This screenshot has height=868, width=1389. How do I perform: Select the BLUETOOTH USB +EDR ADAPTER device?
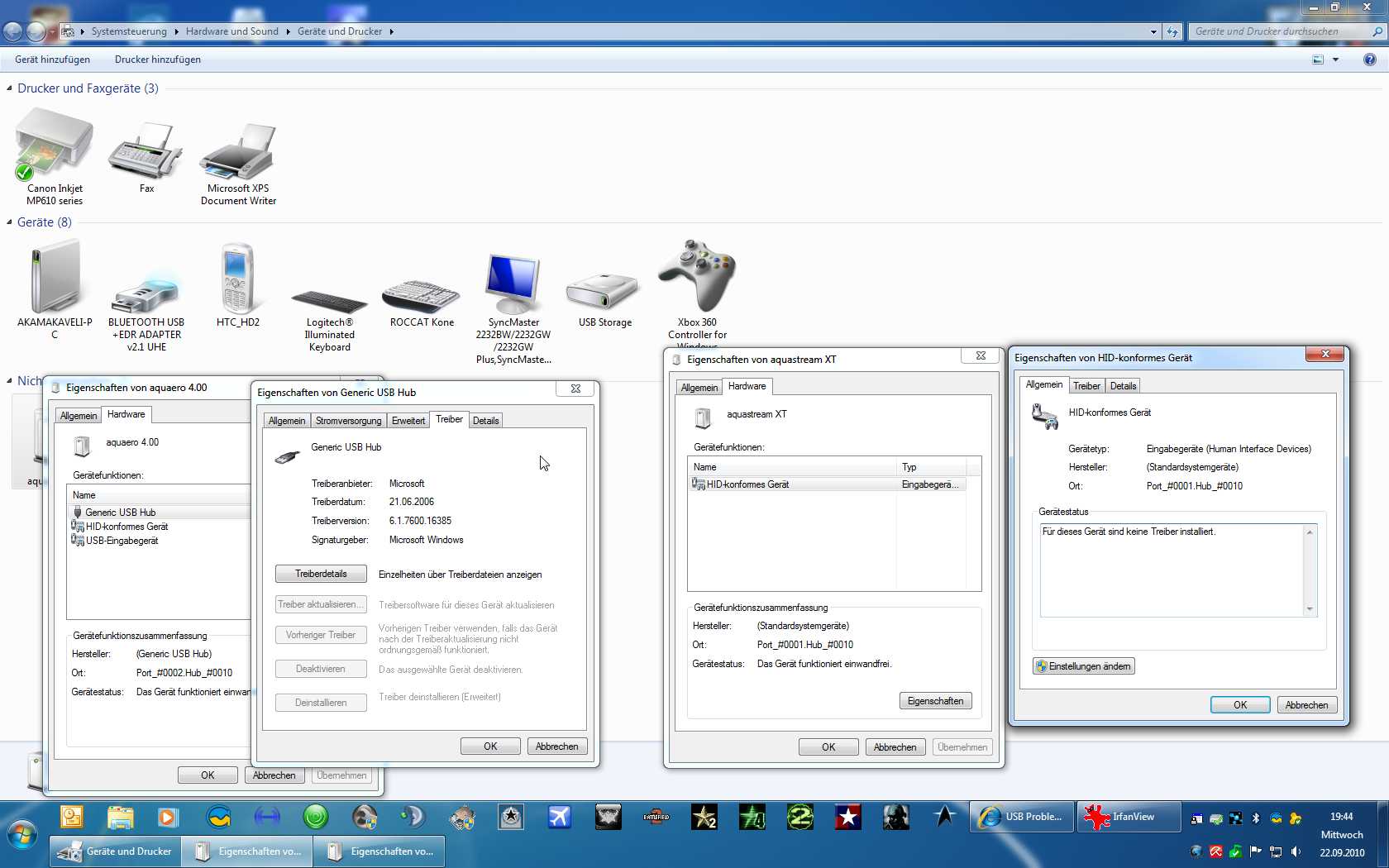pos(146,310)
